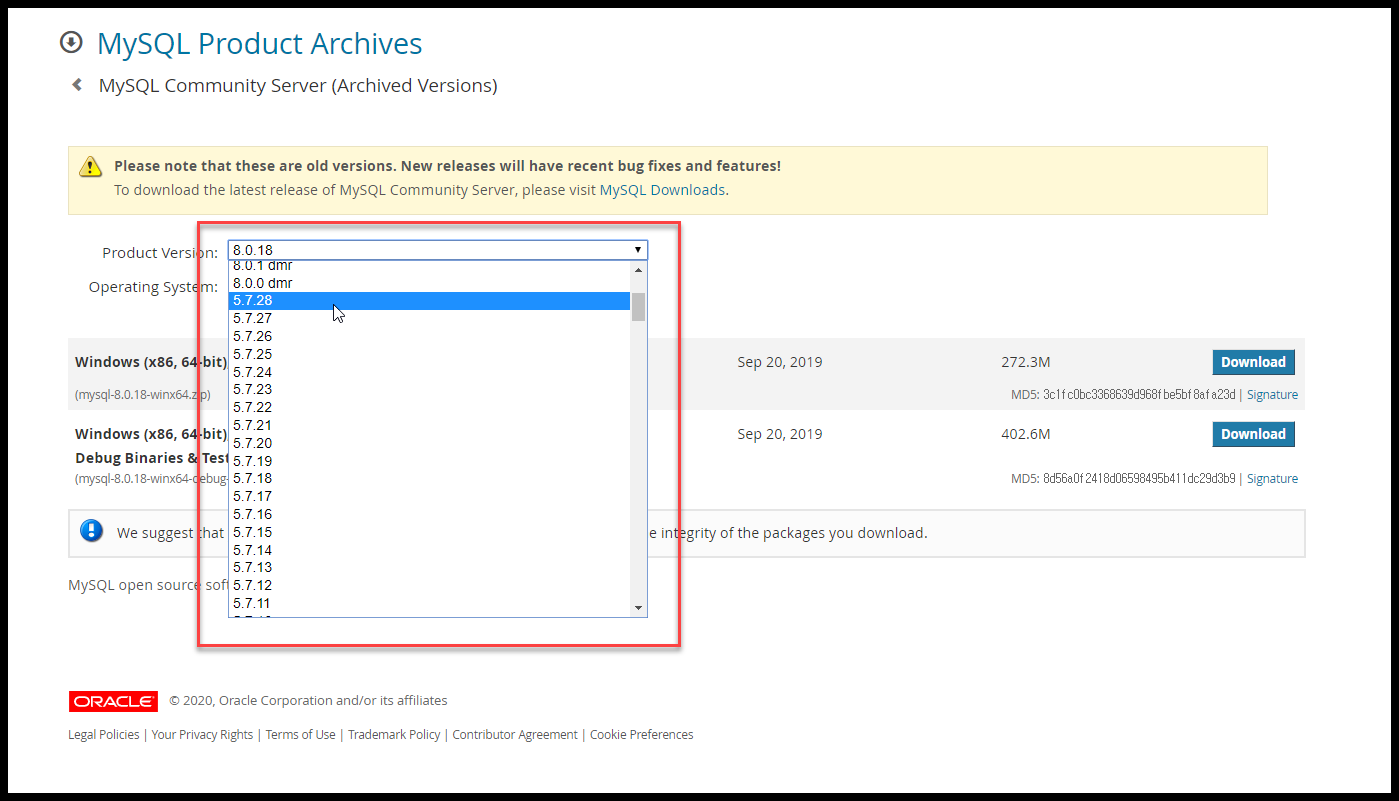The image size is (1399, 801).
Task: Click the 272.3M file size text
Action: coord(1025,362)
